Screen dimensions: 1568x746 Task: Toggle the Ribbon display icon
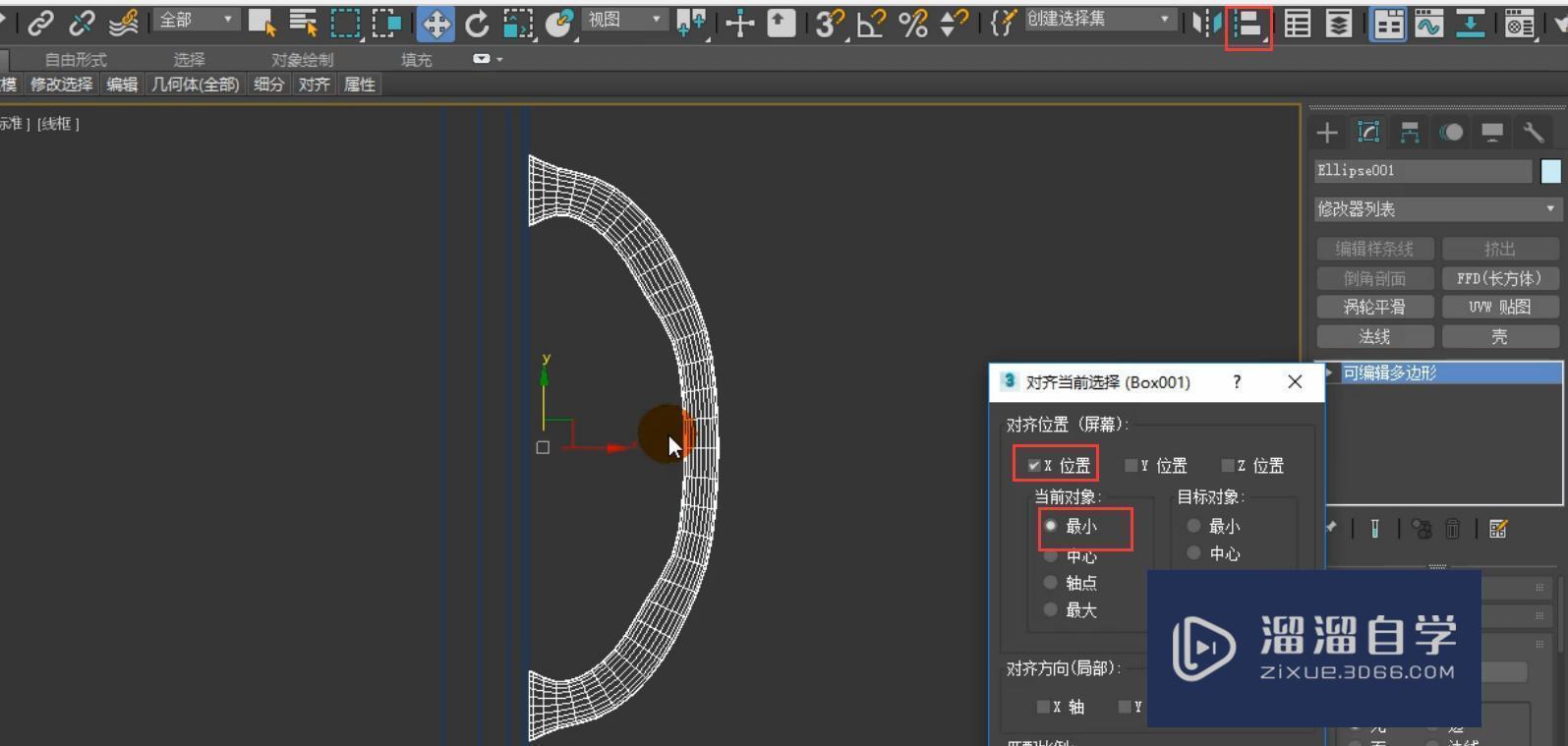[1387, 25]
